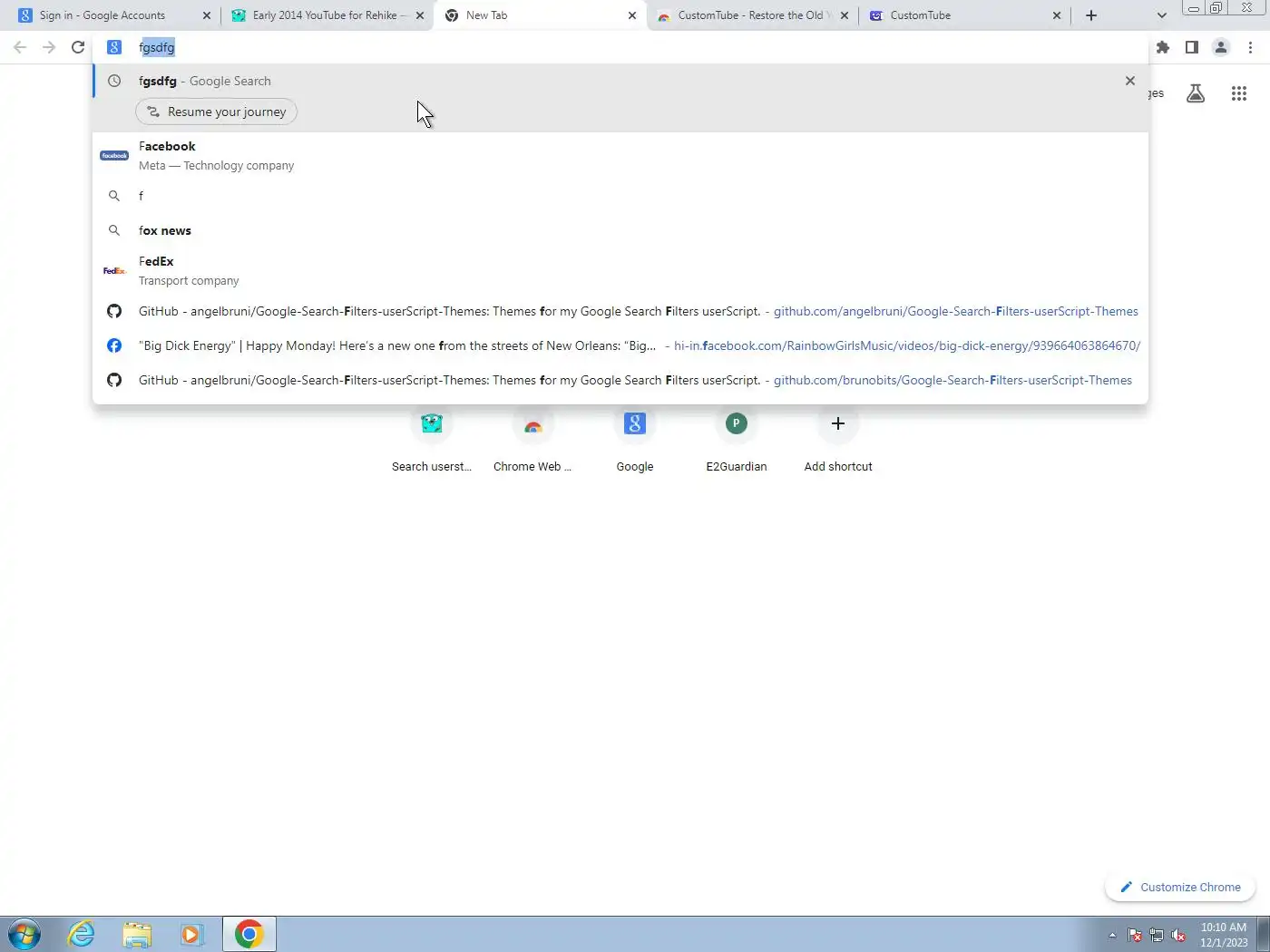Open the Google apps grid
Image resolution: width=1270 pixels, height=952 pixels.
click(x=1239, y=93)
